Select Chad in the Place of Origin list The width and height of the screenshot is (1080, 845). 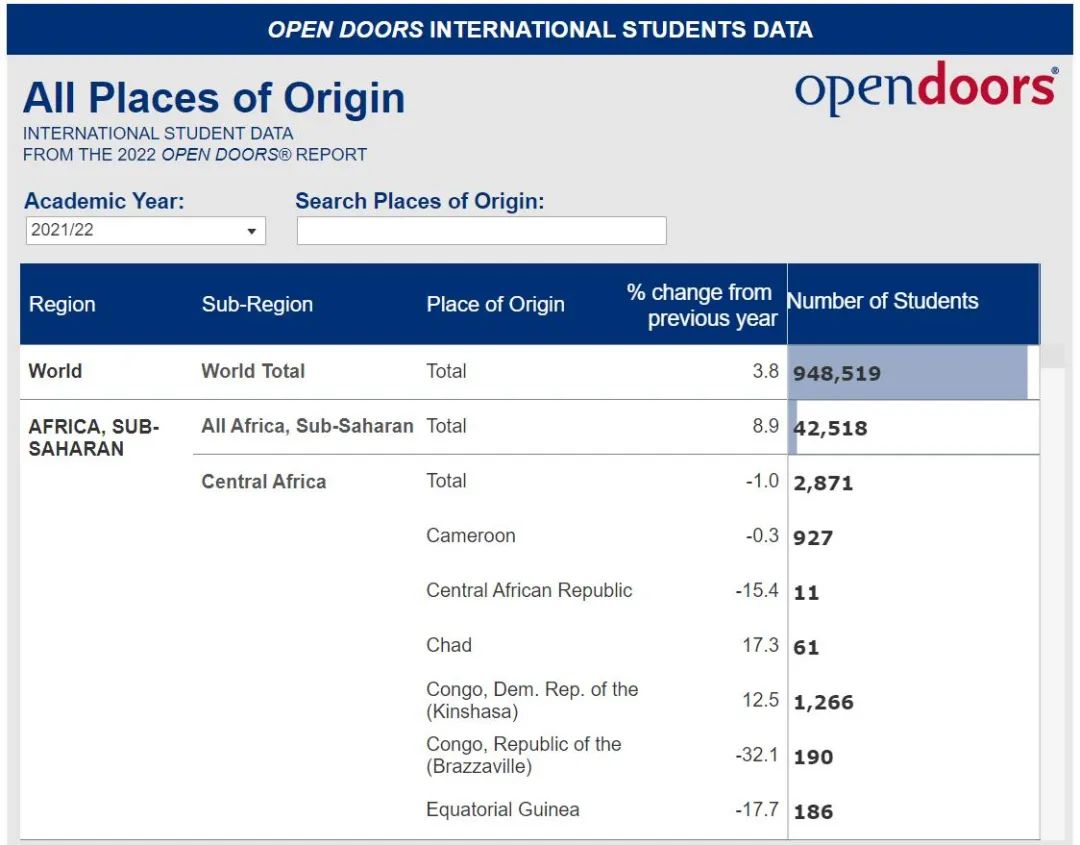(448, 645)
